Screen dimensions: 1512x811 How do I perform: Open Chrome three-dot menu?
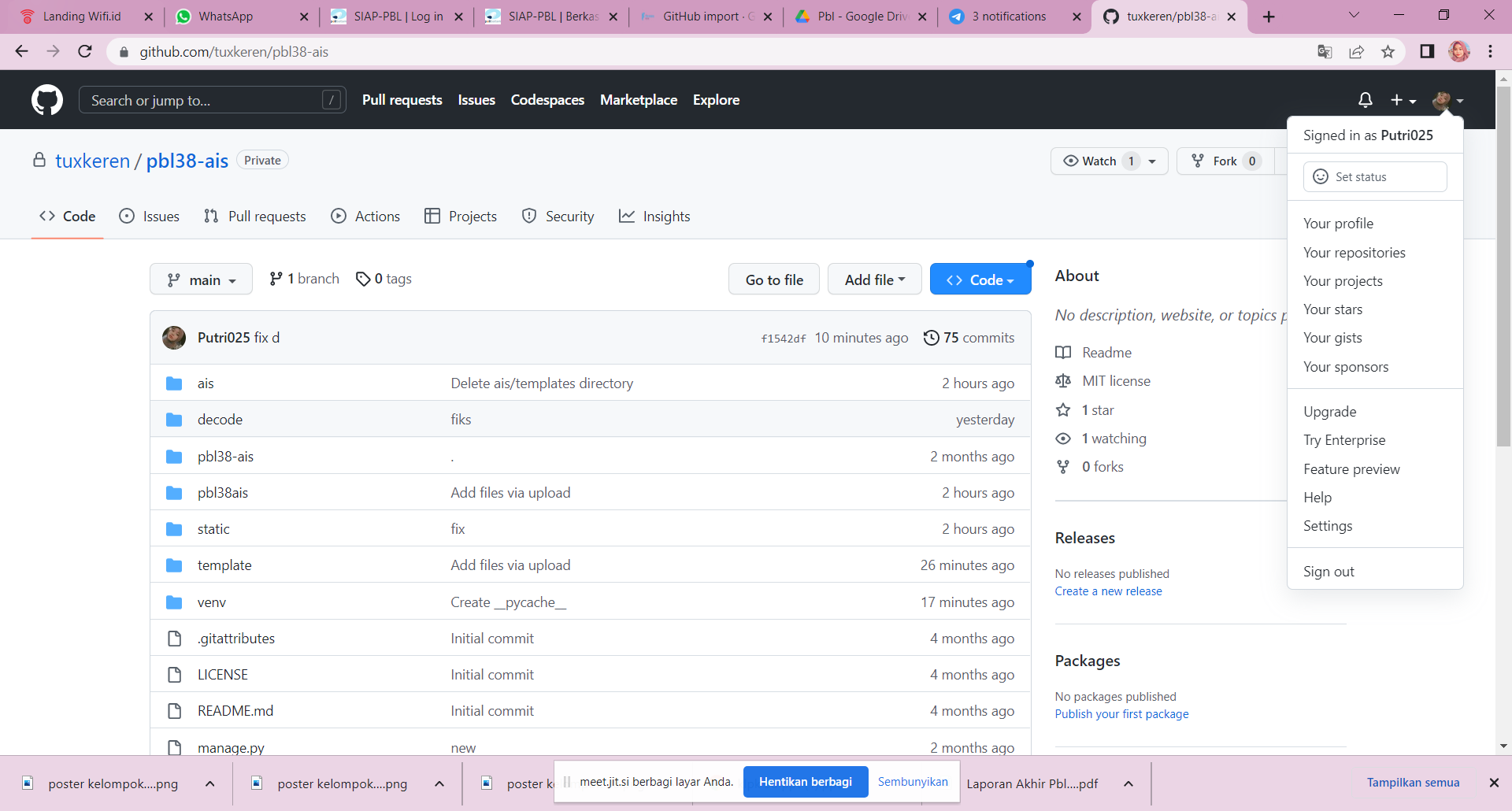coord(1490,52)
